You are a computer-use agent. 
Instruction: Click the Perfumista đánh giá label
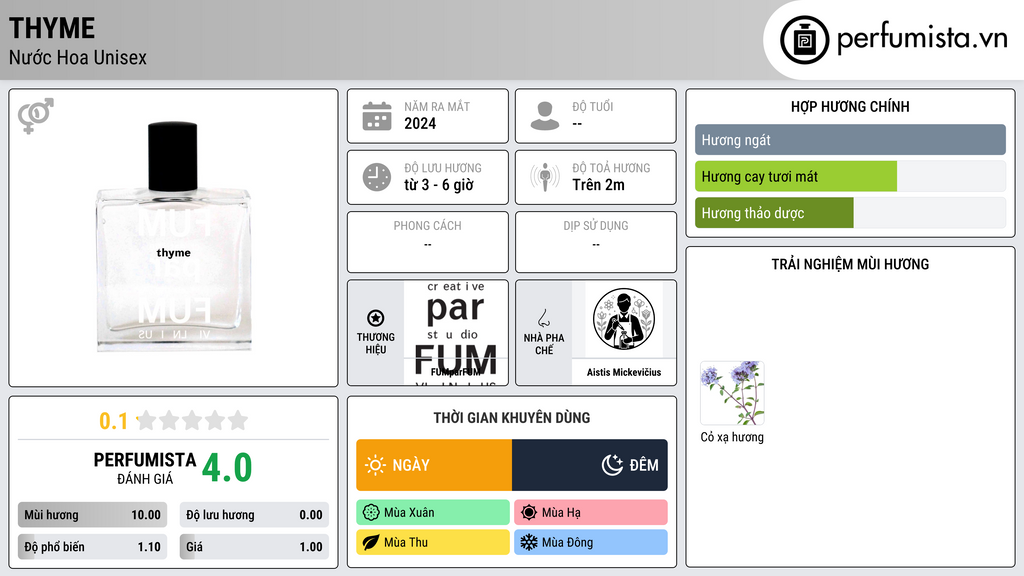(x=145, y=468)
